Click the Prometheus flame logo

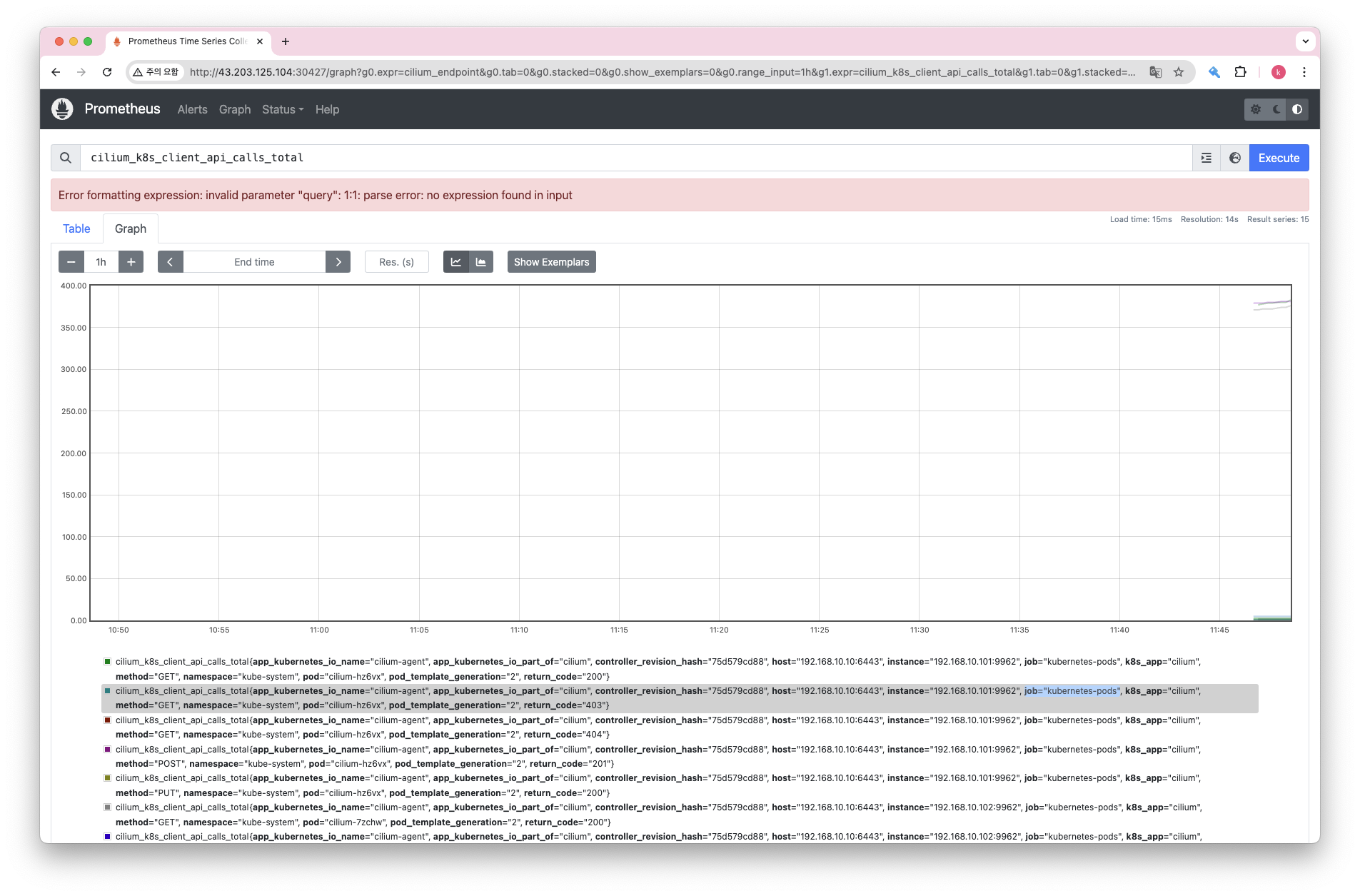(63, 109)
